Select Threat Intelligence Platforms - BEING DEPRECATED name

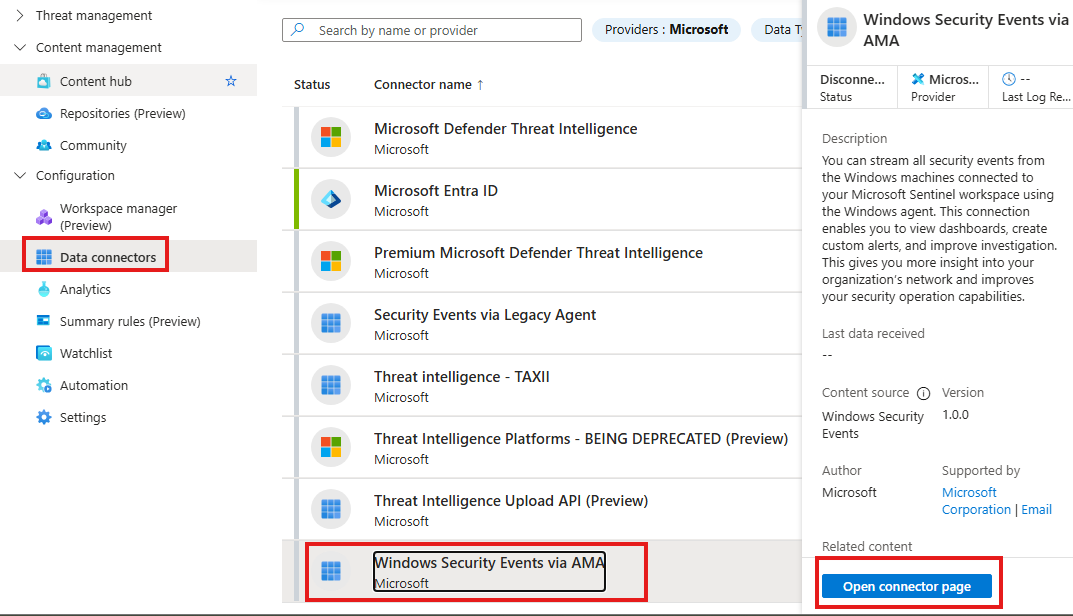(x=580, y=439)
